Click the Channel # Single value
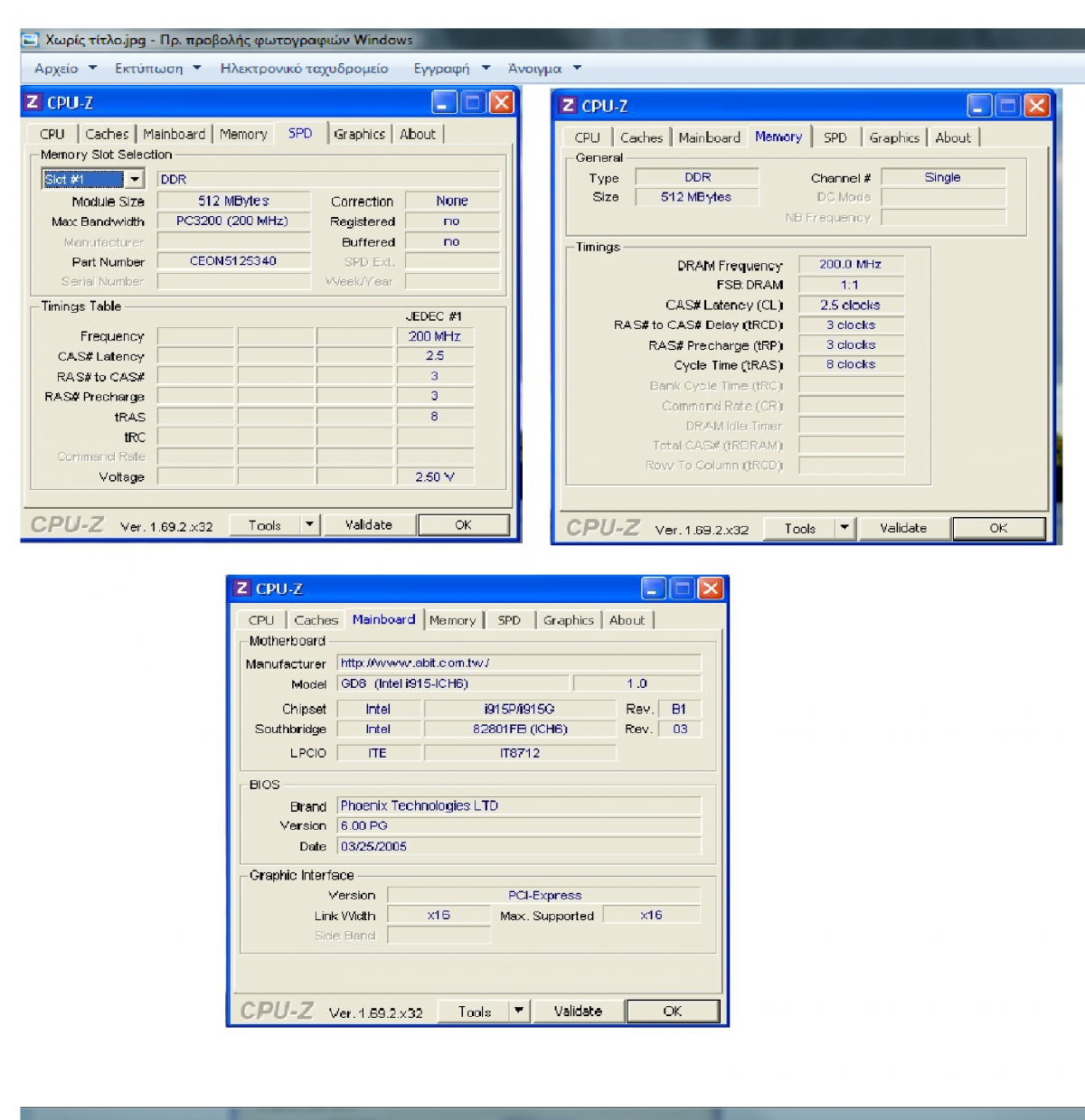Image resolution: width=1085 pixels, height=1120 pixels. (x=943, y=177)
